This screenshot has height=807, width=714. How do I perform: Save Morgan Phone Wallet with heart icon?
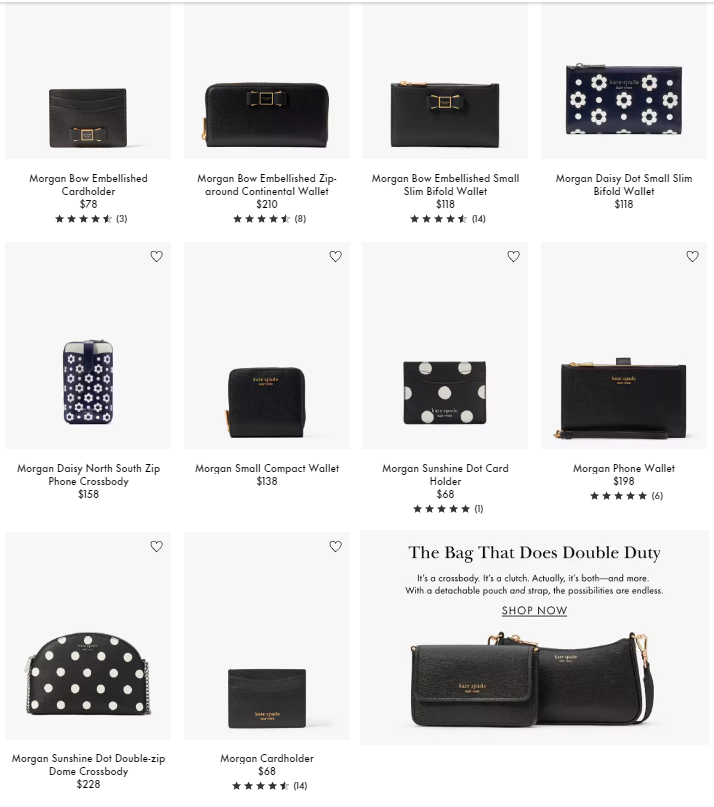pos(692,256)
